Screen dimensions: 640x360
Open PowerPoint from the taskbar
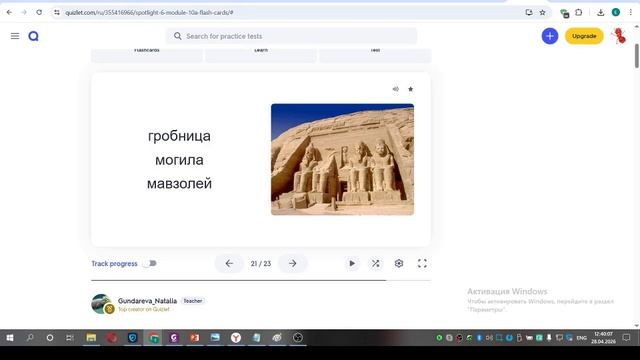[195, 338]
